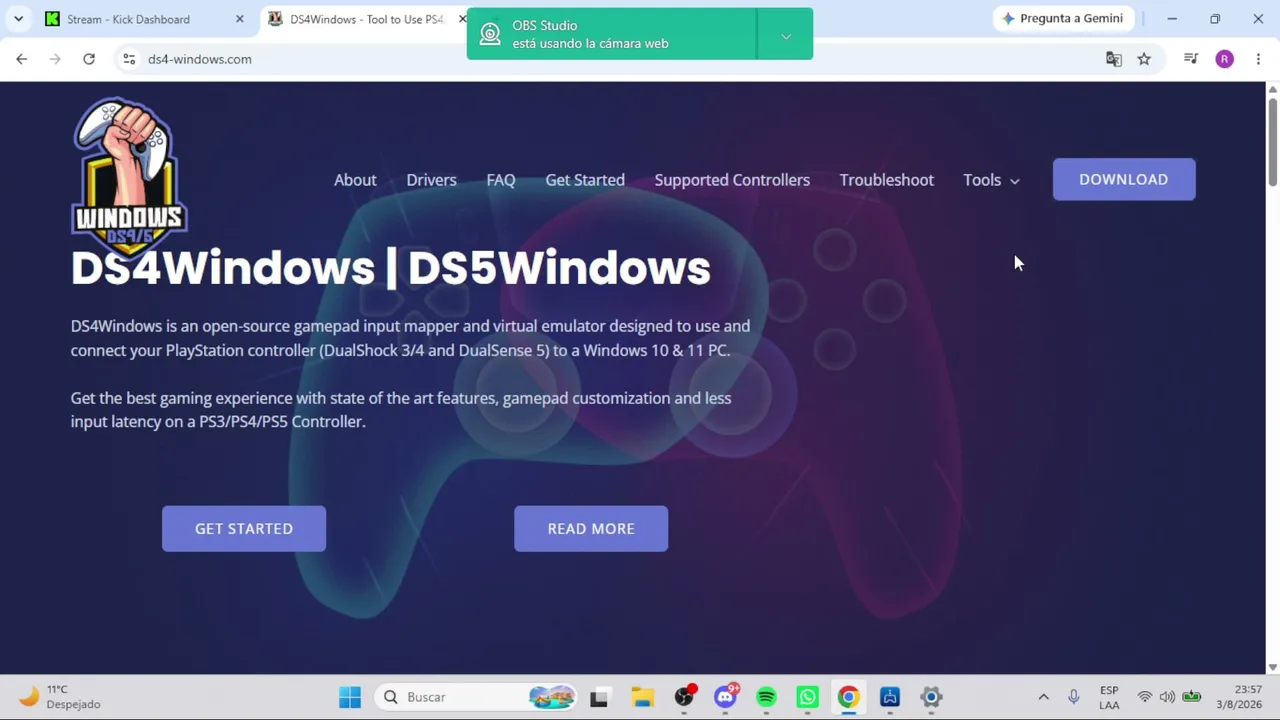Click the READ MORE button
The image size is (1280, 720).
pyautogui.click(x=591, y=528)
